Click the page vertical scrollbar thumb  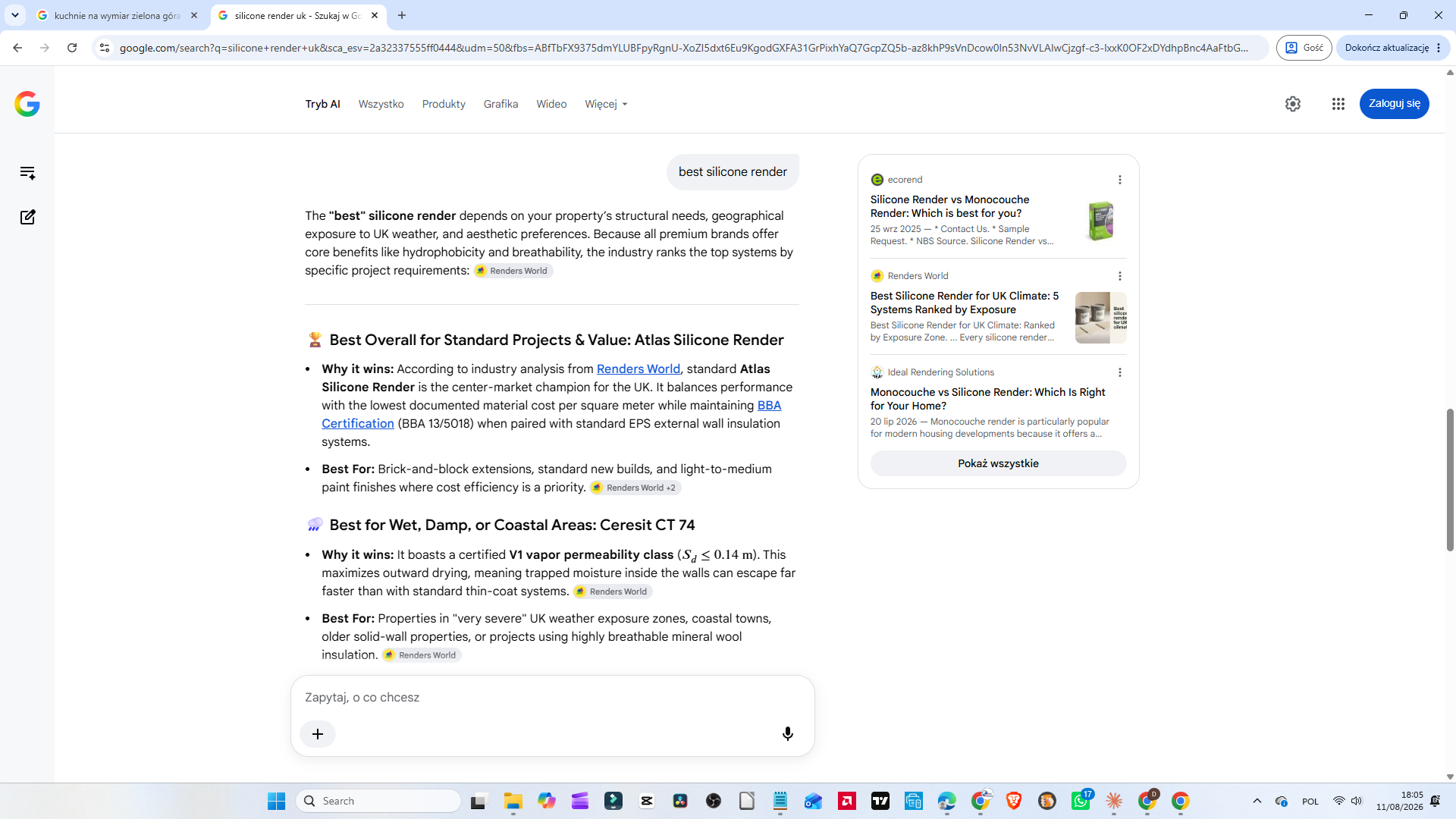point(1450,479)
